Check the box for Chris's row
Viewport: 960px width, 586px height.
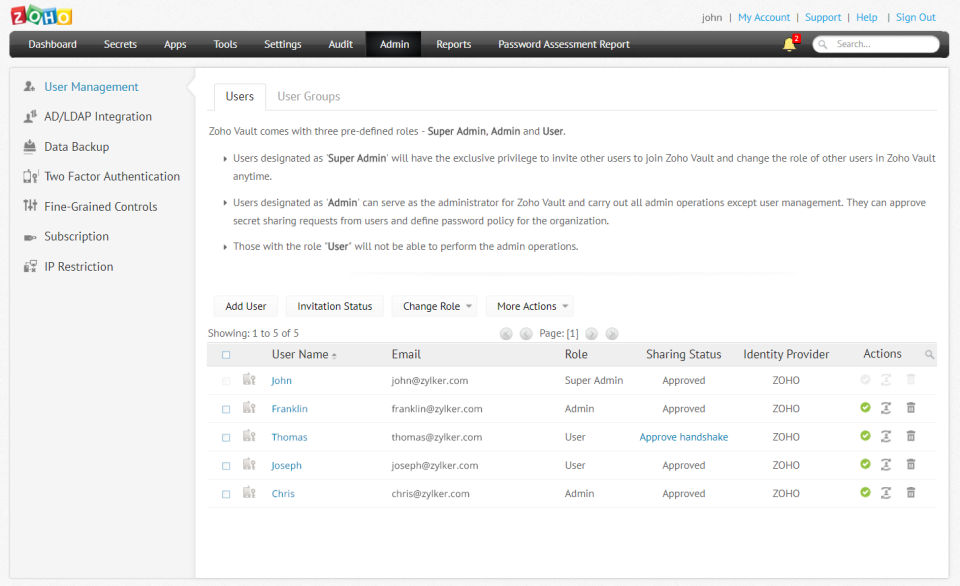pos(226,494)
